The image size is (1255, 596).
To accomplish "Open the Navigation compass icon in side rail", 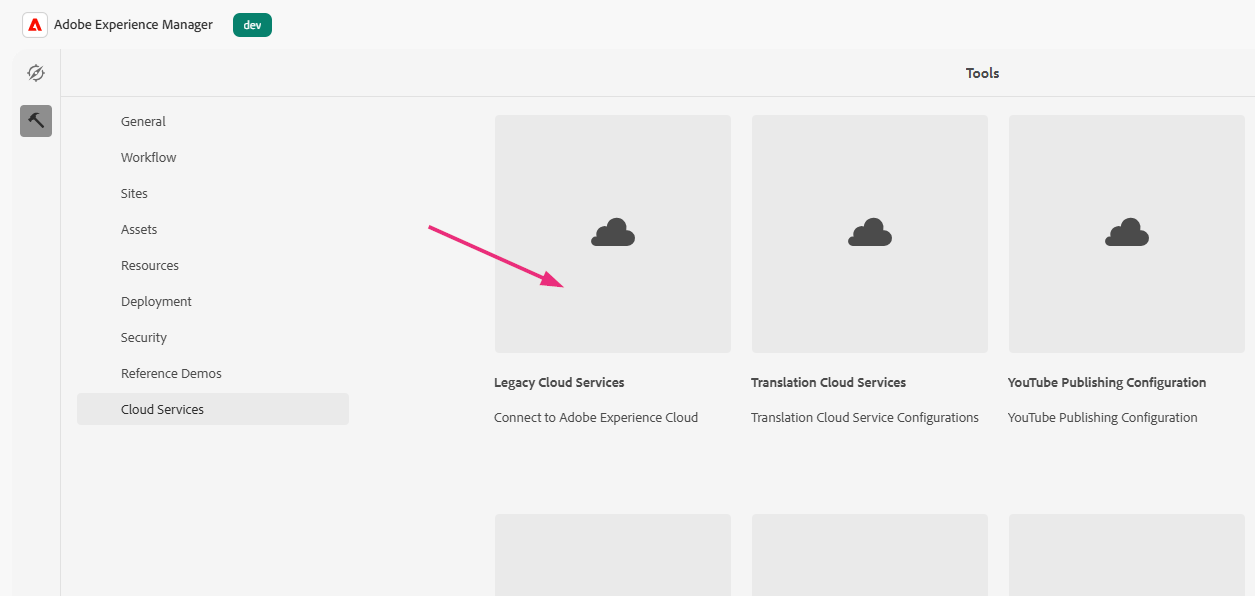I will 36,73.
